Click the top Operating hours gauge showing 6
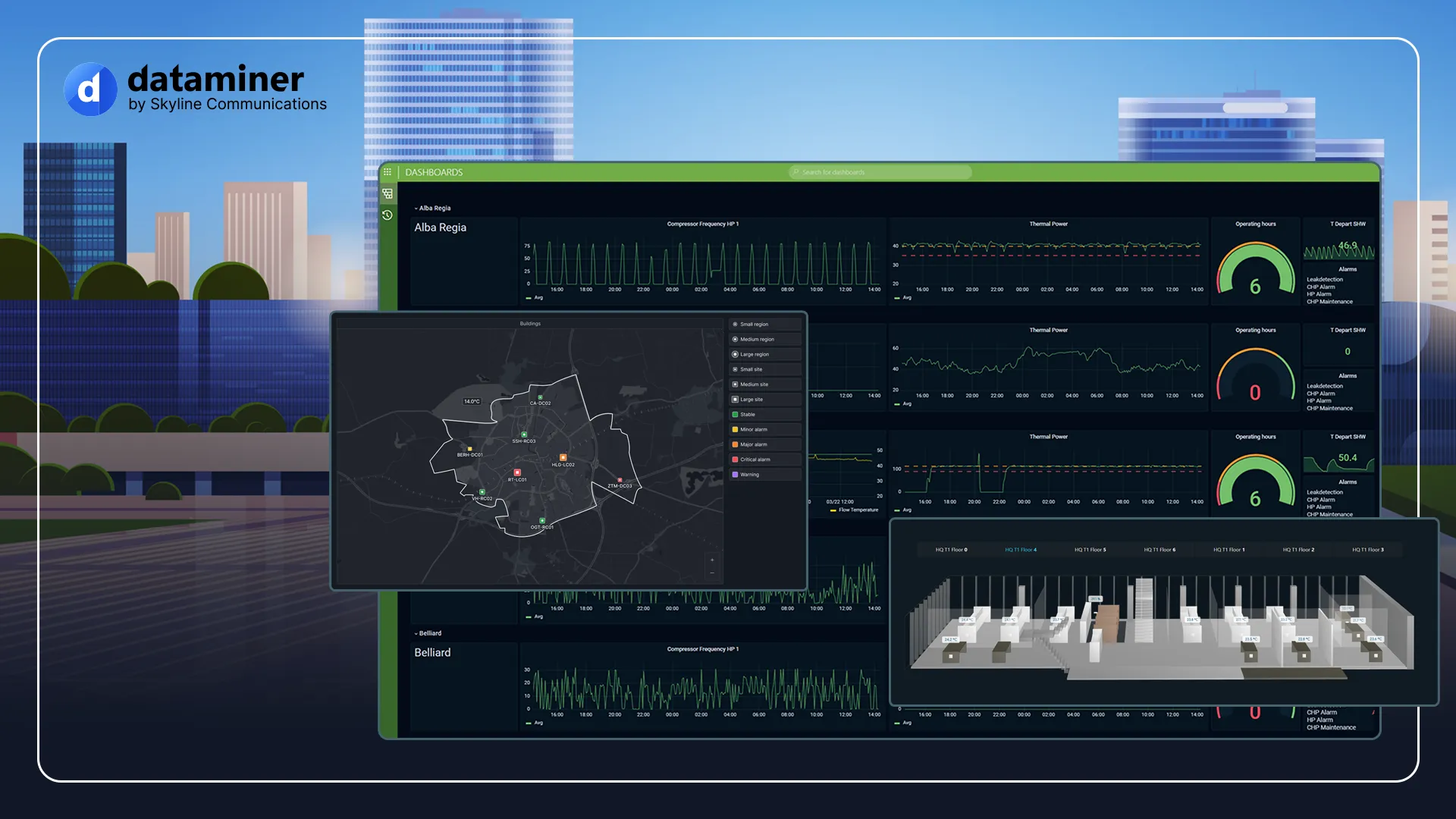Viewport: 1456px width, 819px height. (1256, 268)
